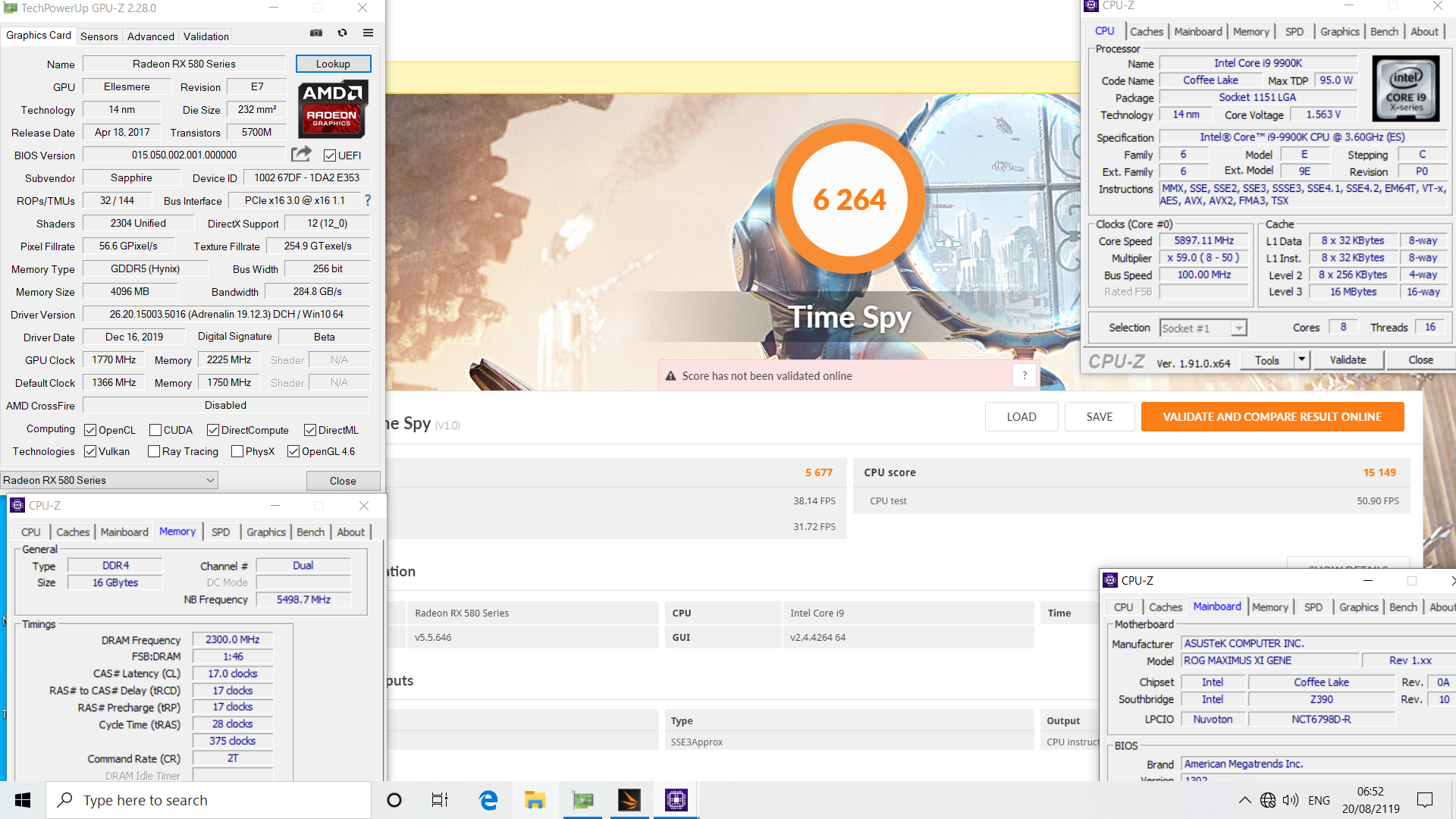Viewport: 1456px width, 819px height.
Task: Click the CPU-Z Tools button
Action: point(1267,360)
